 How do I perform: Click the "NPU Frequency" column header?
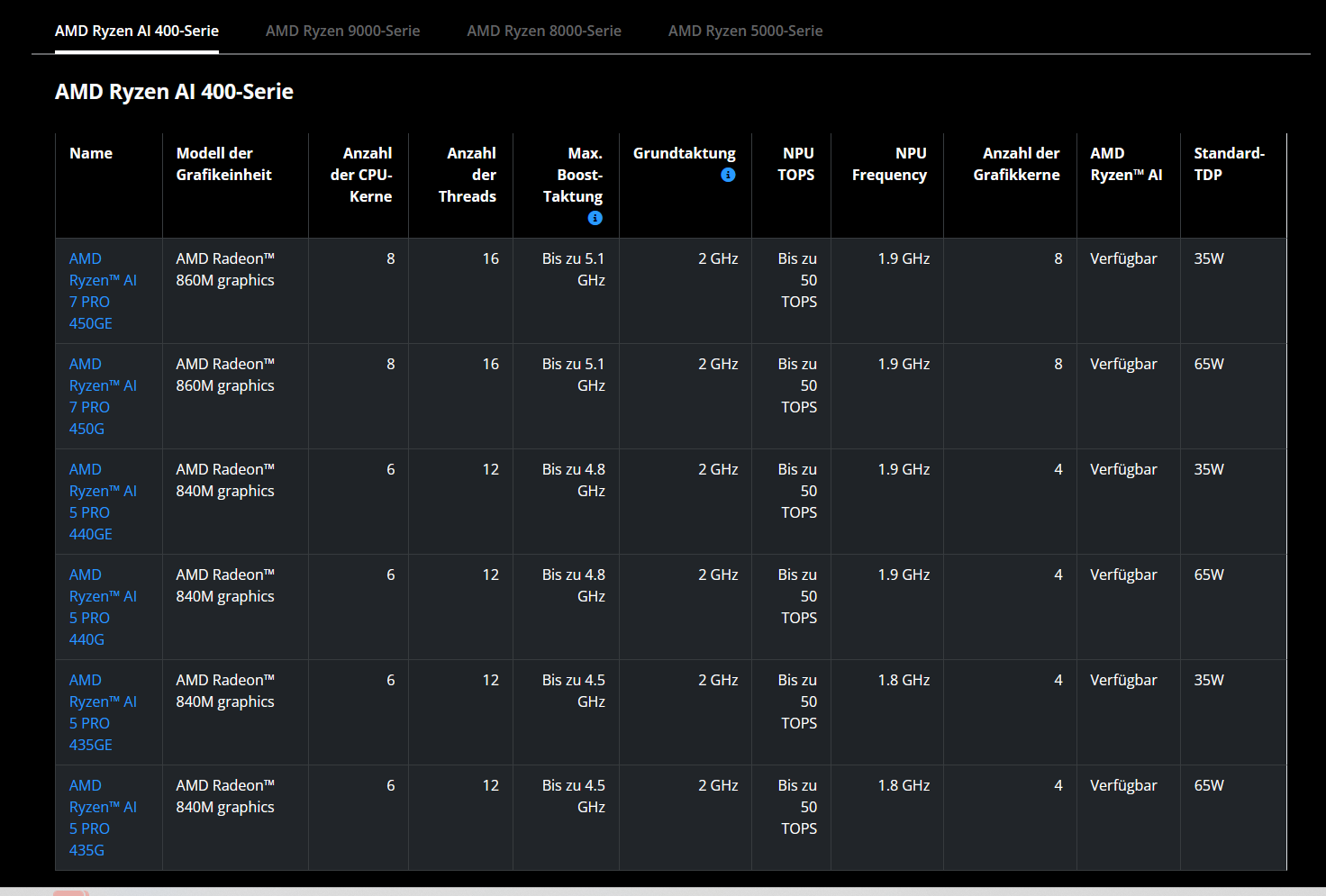click(890, 164)
